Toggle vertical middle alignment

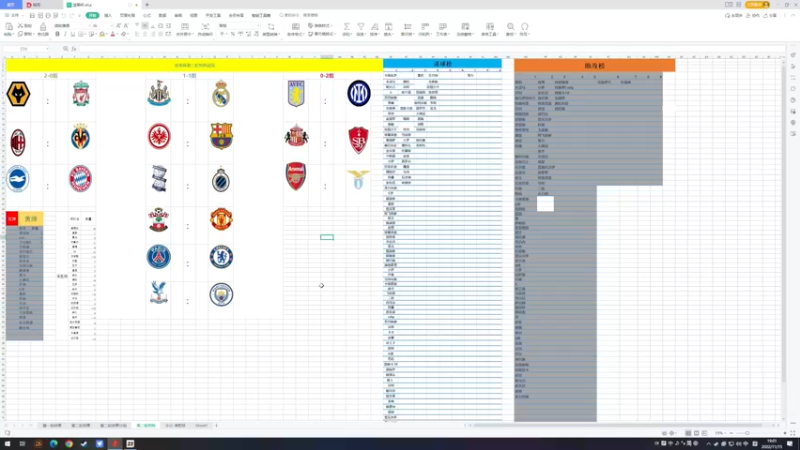pos(145,26)
